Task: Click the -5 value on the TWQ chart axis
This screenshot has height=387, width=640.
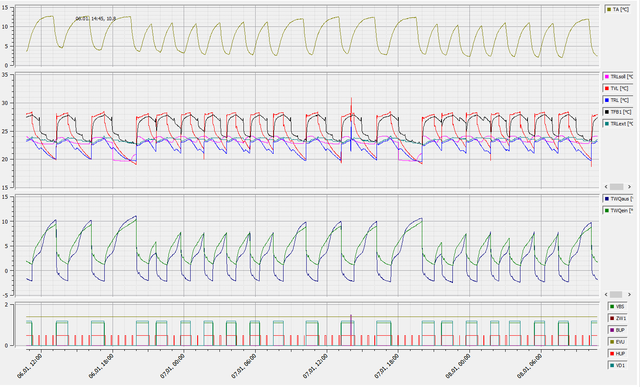Action: (x=6, y=295)
